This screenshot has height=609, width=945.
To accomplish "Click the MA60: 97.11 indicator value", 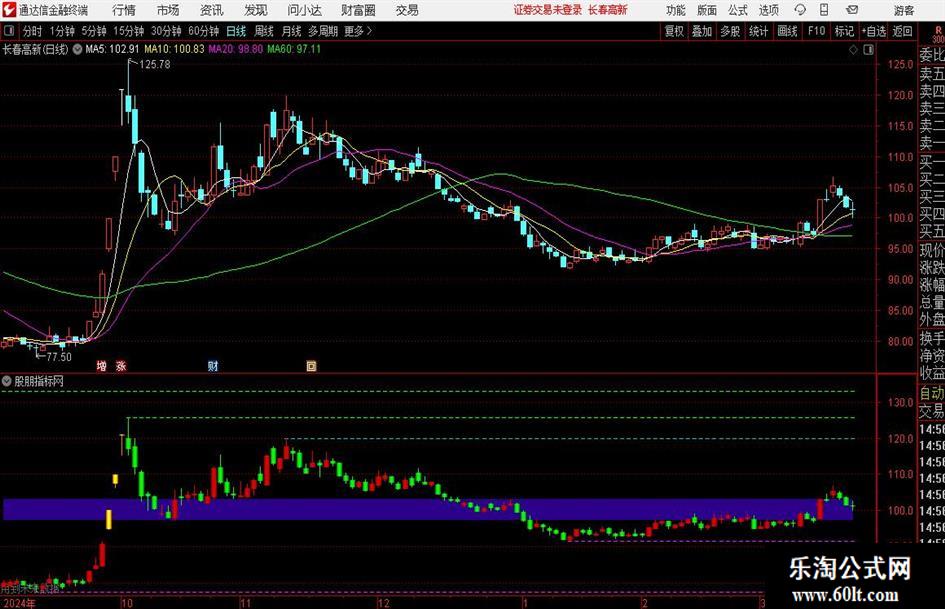I will [294, 49].
